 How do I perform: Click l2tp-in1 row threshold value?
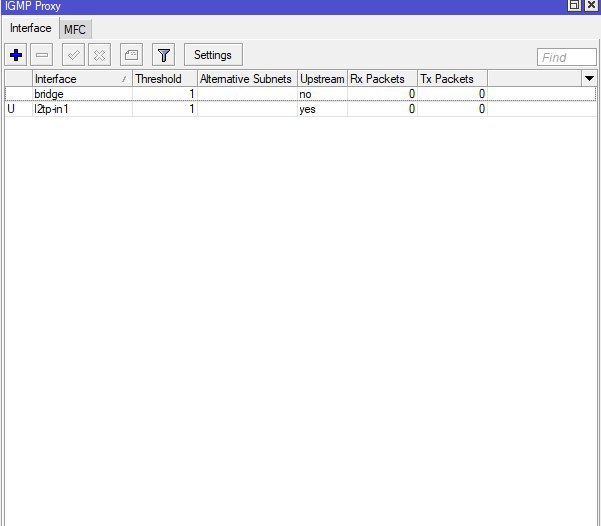(191, 109)
